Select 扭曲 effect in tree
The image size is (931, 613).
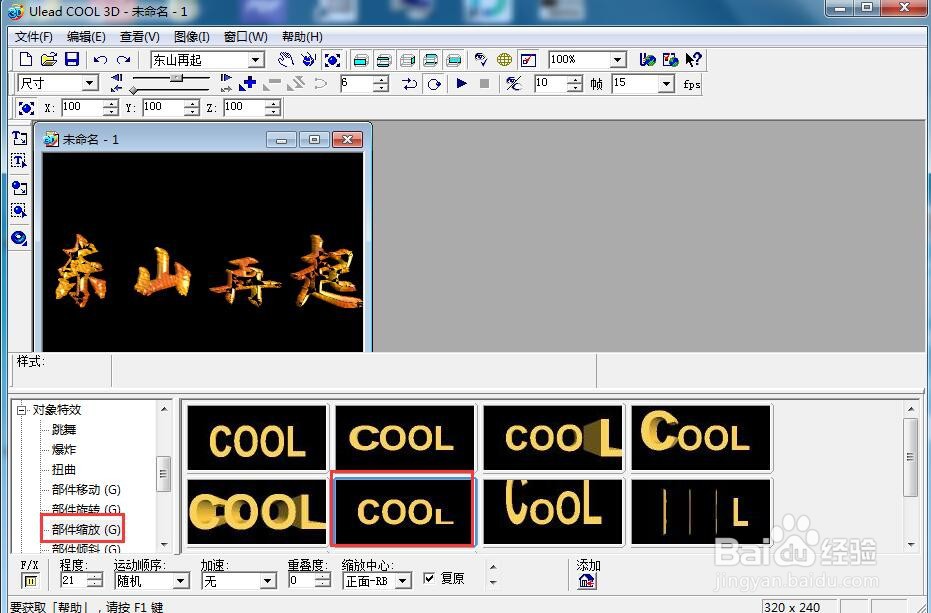64,469
